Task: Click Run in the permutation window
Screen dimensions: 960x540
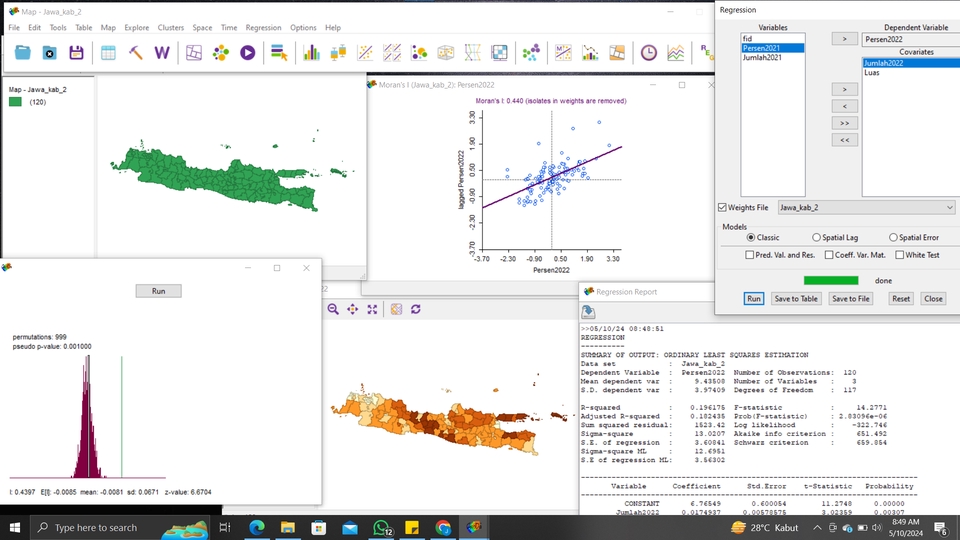Action: (x=159, y=291)
